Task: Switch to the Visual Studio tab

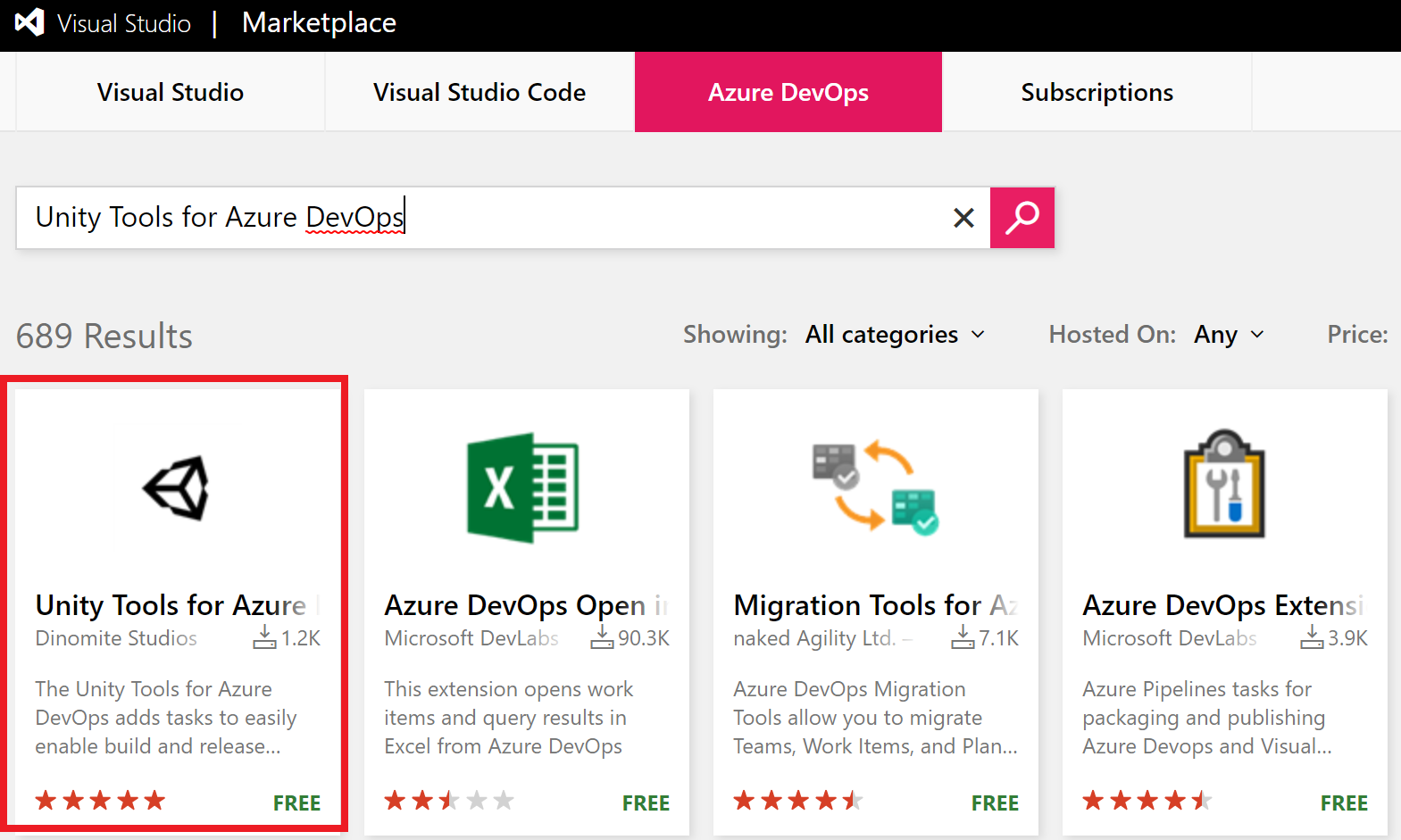Action: click(x=170, y=92)
